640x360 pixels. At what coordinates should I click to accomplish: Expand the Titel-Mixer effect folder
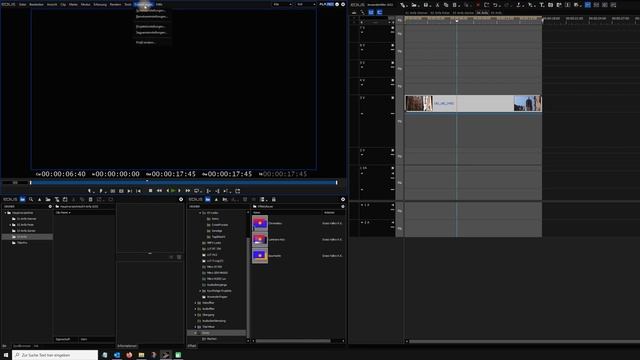(x=195, y=327)
